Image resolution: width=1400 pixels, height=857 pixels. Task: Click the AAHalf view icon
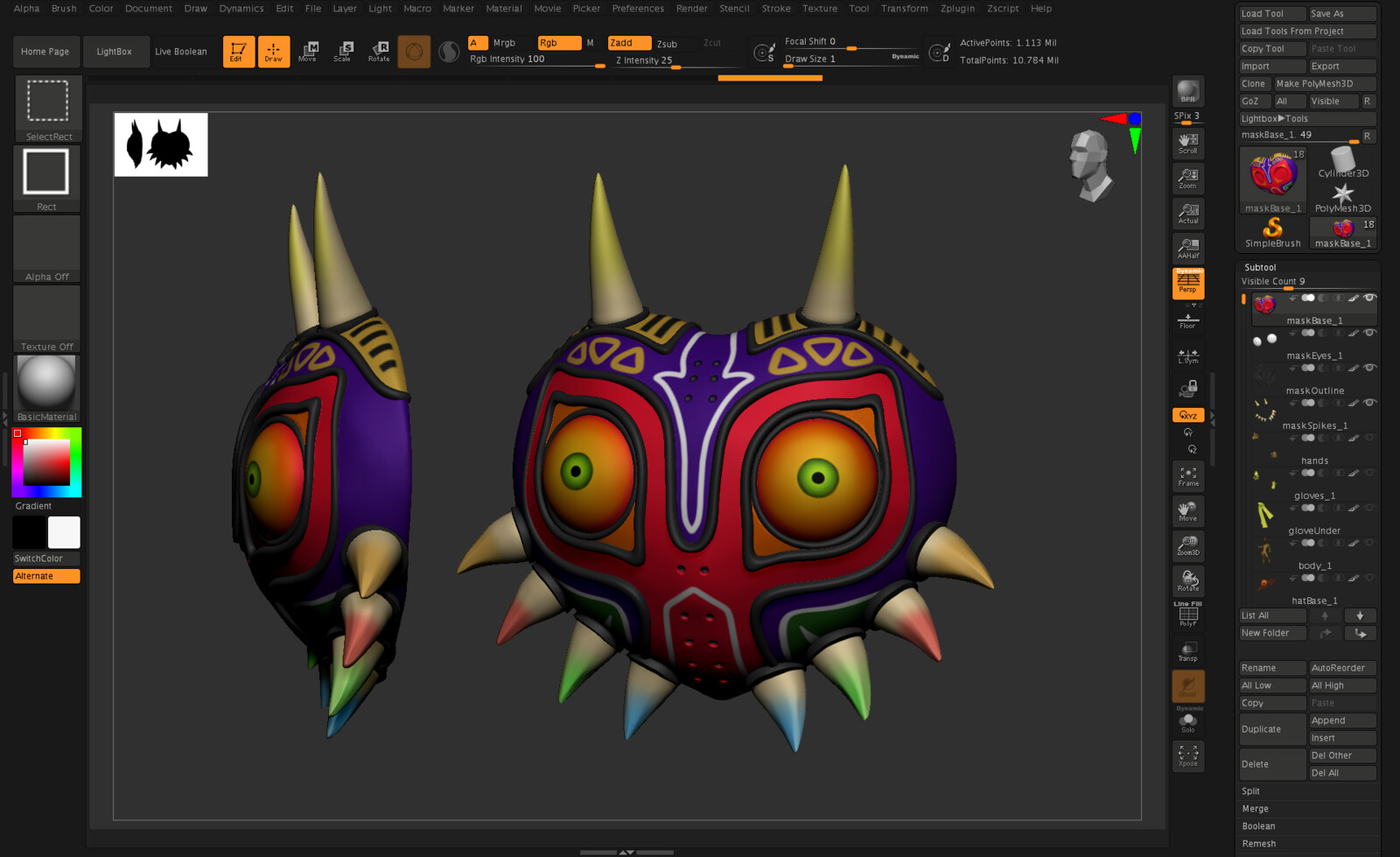tap(1188, 249)
